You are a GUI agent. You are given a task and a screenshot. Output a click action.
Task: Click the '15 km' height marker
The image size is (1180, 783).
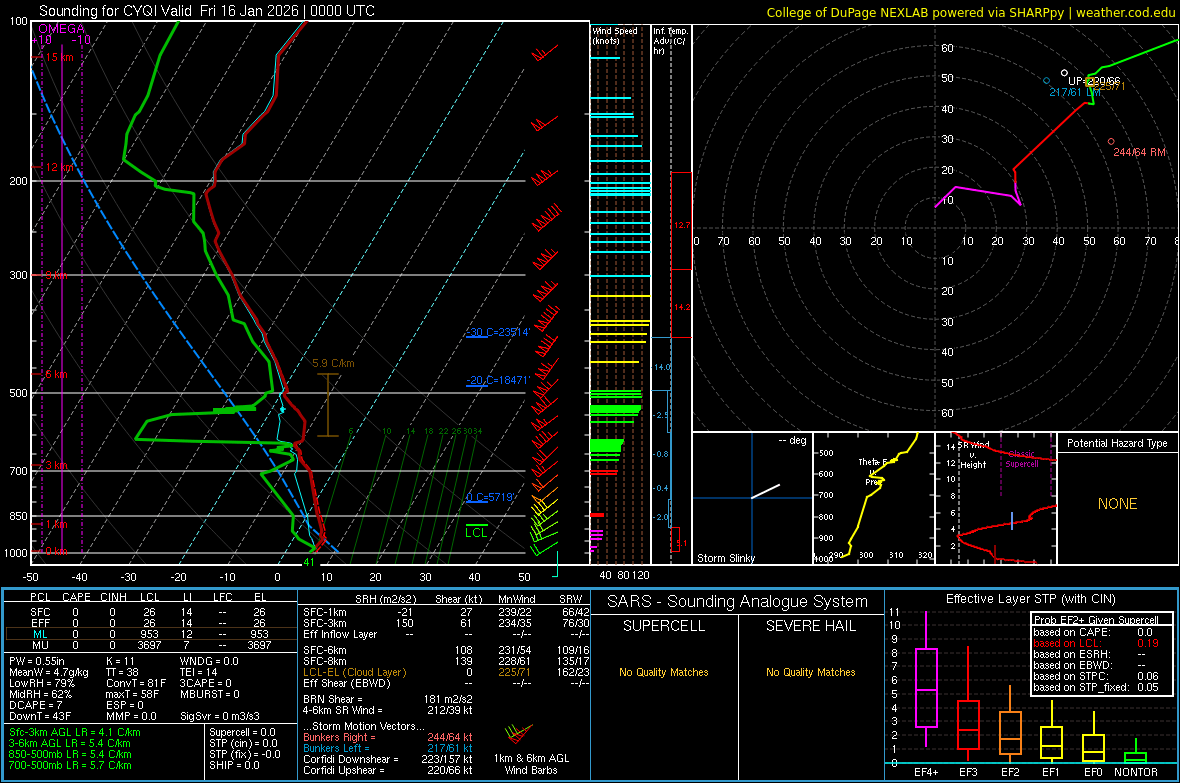coord(59,57)
